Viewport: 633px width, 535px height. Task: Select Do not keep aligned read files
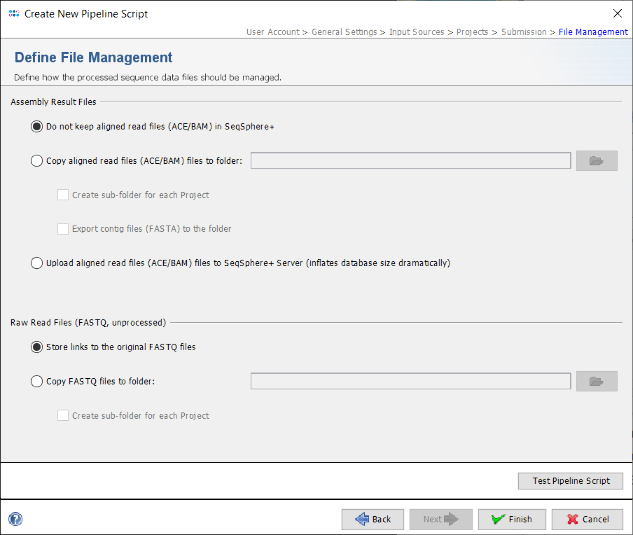pos(38,127)
